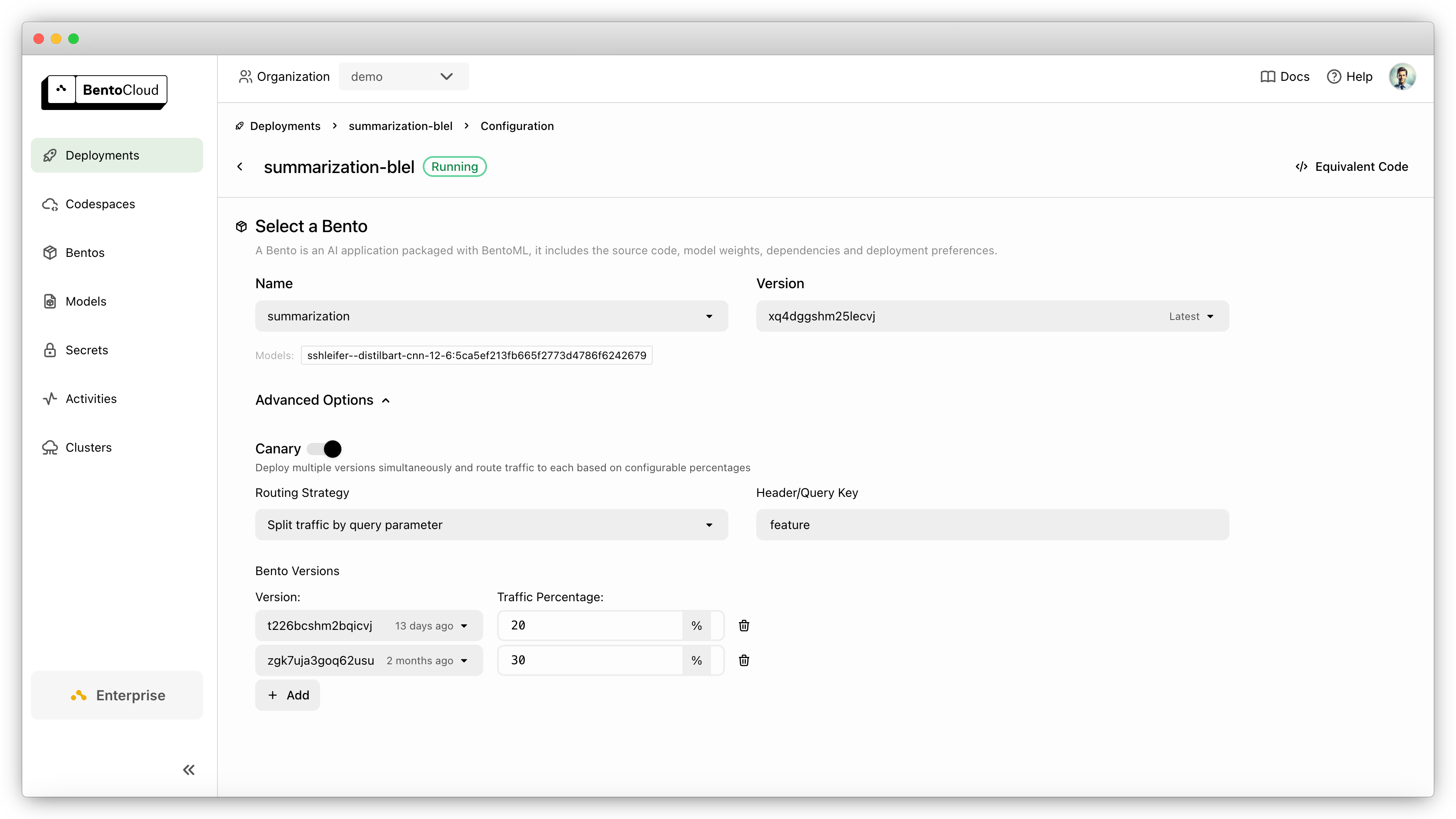Open the zgk7uja3goq62usu version dropdown
1456x819 pixels.
(368, 660)
